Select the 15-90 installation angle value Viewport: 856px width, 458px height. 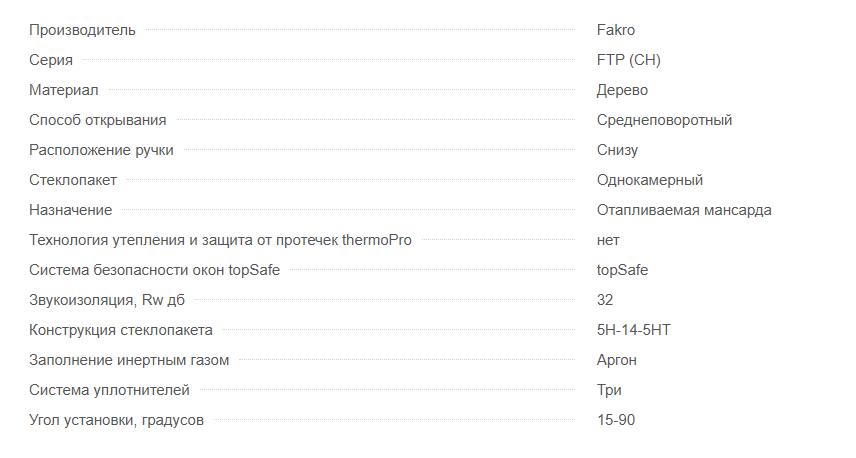pos(616,420)
